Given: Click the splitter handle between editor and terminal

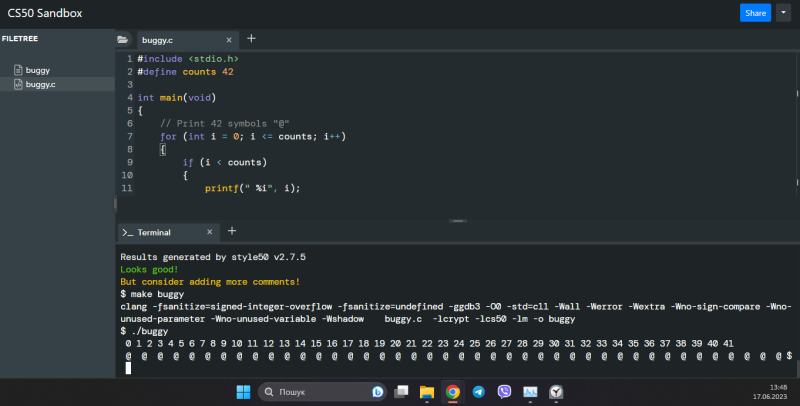Looking at the screenshot, I should [458, 220].
